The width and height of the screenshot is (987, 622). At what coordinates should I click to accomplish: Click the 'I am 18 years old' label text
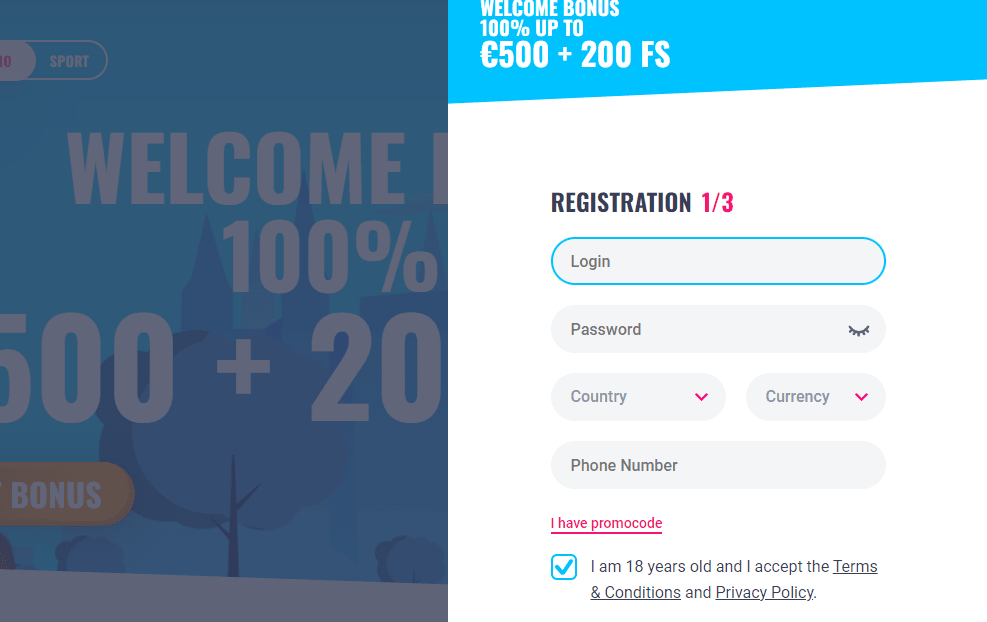pyautogui.click(x=709, y=567)
